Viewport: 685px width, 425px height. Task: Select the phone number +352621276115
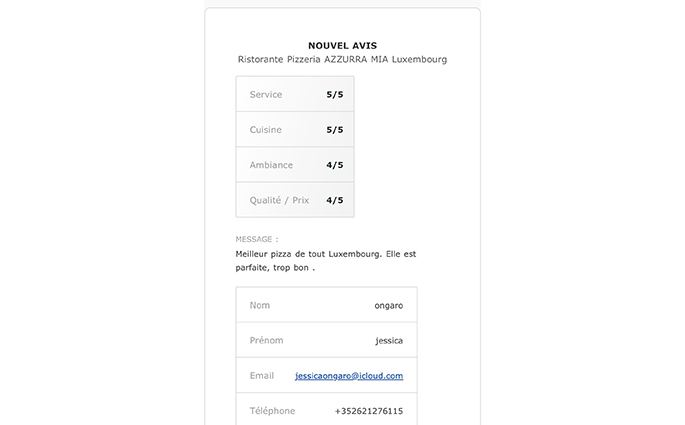point(369,411)
